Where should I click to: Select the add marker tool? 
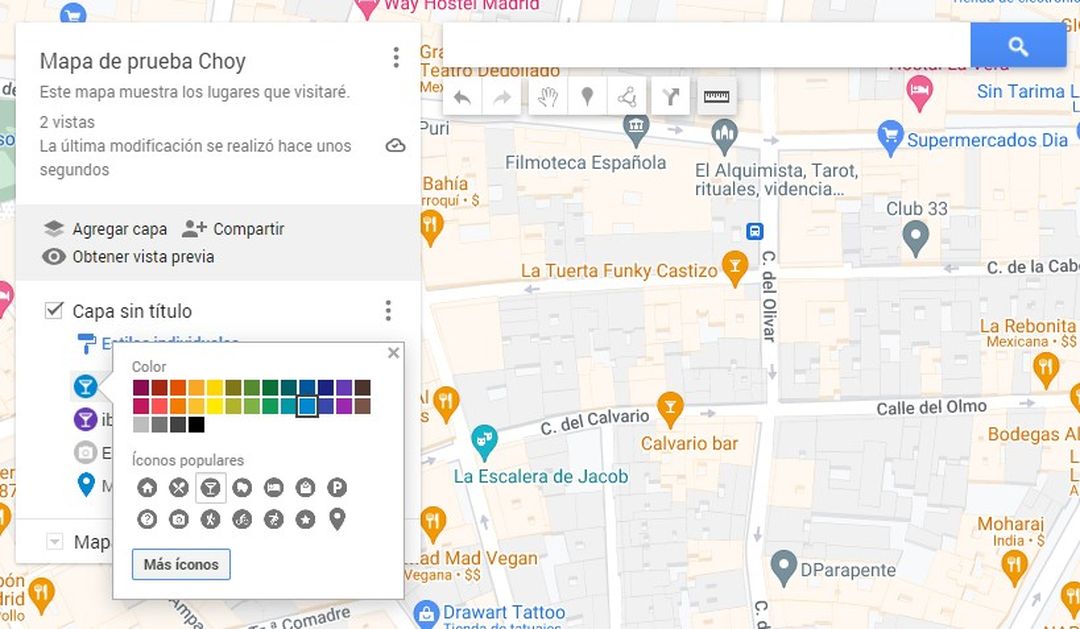click(588, 97)
